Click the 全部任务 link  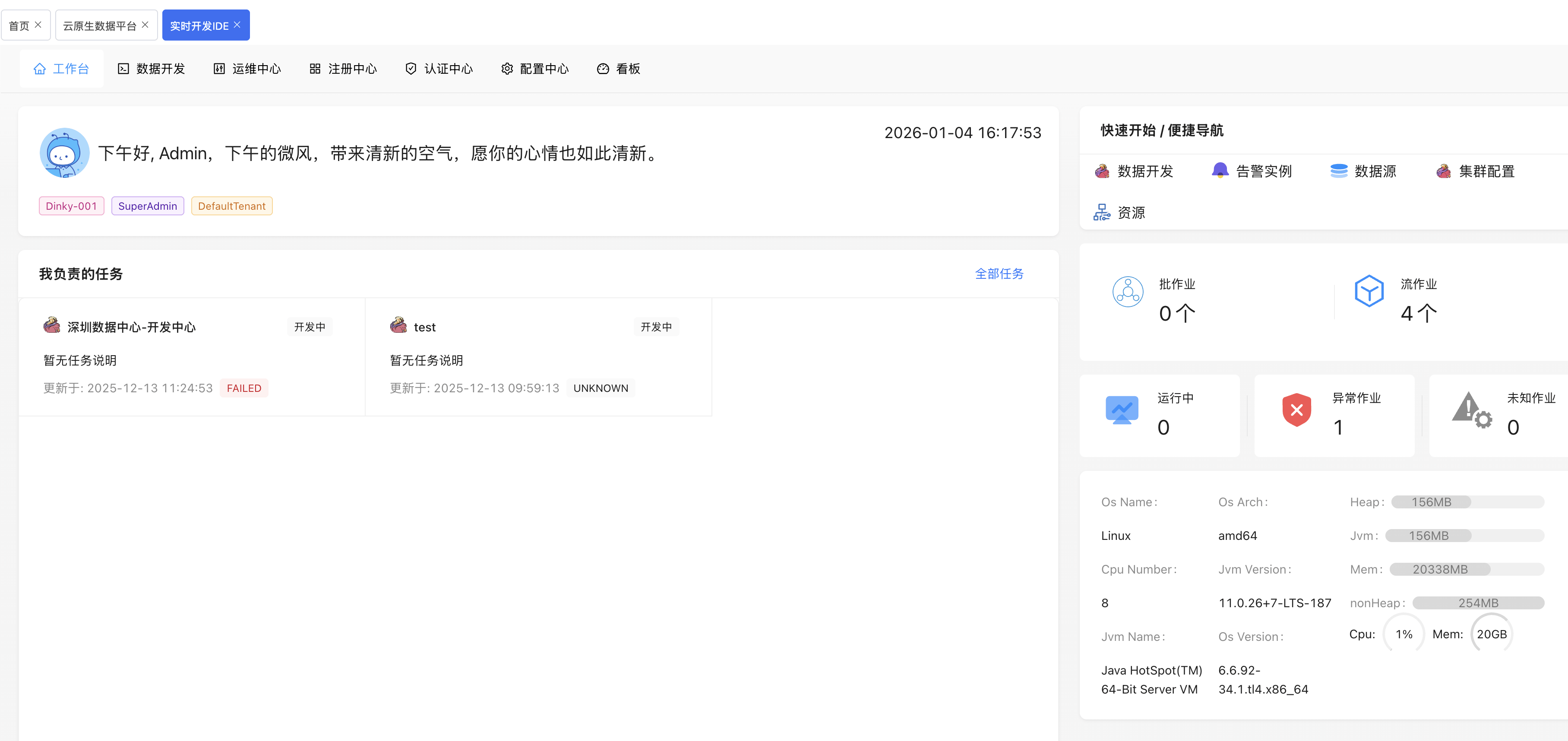pyautogui.click(x=999, y=274)
